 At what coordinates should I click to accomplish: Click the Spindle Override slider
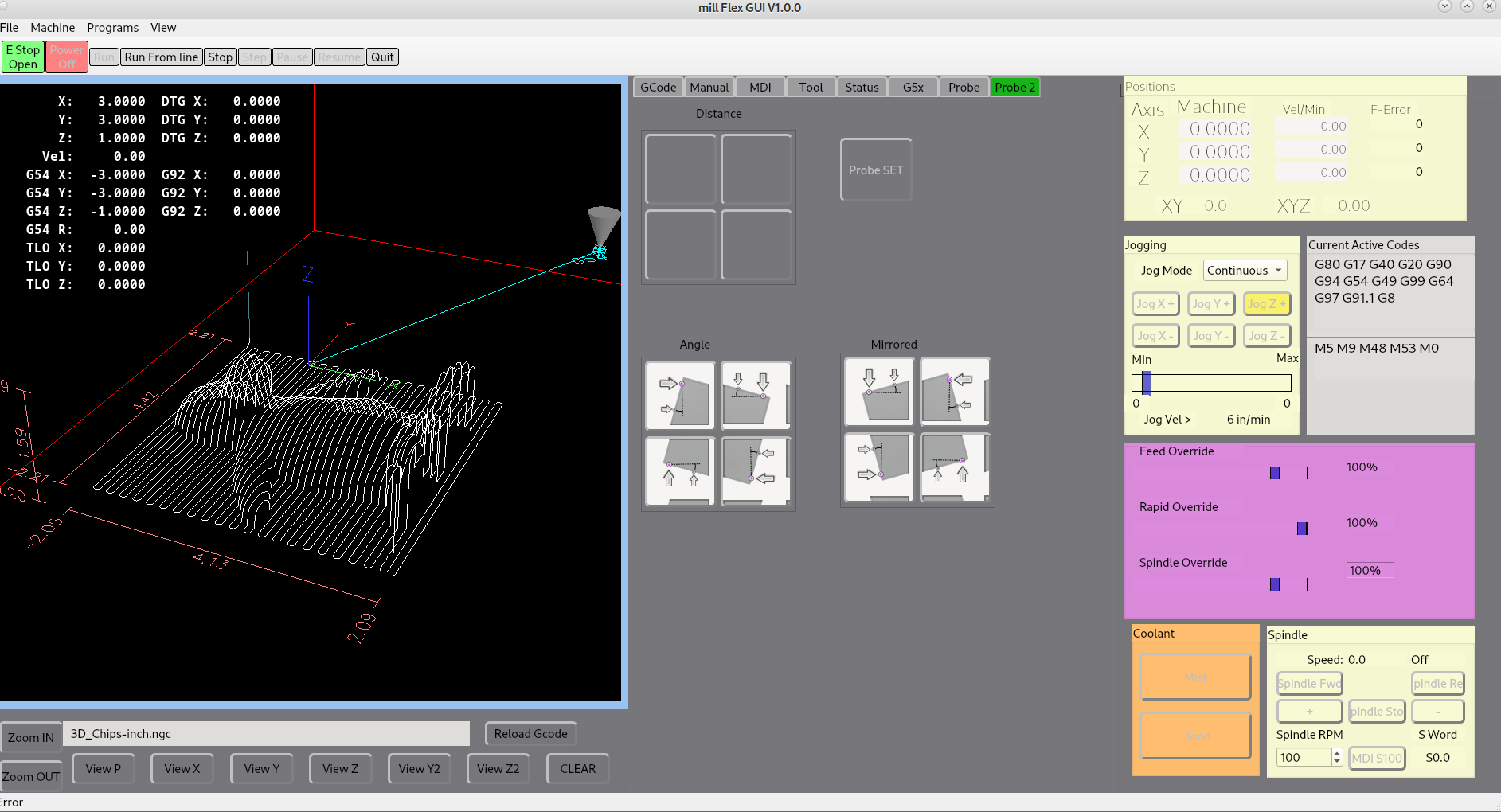click(x=1219, y=584)
